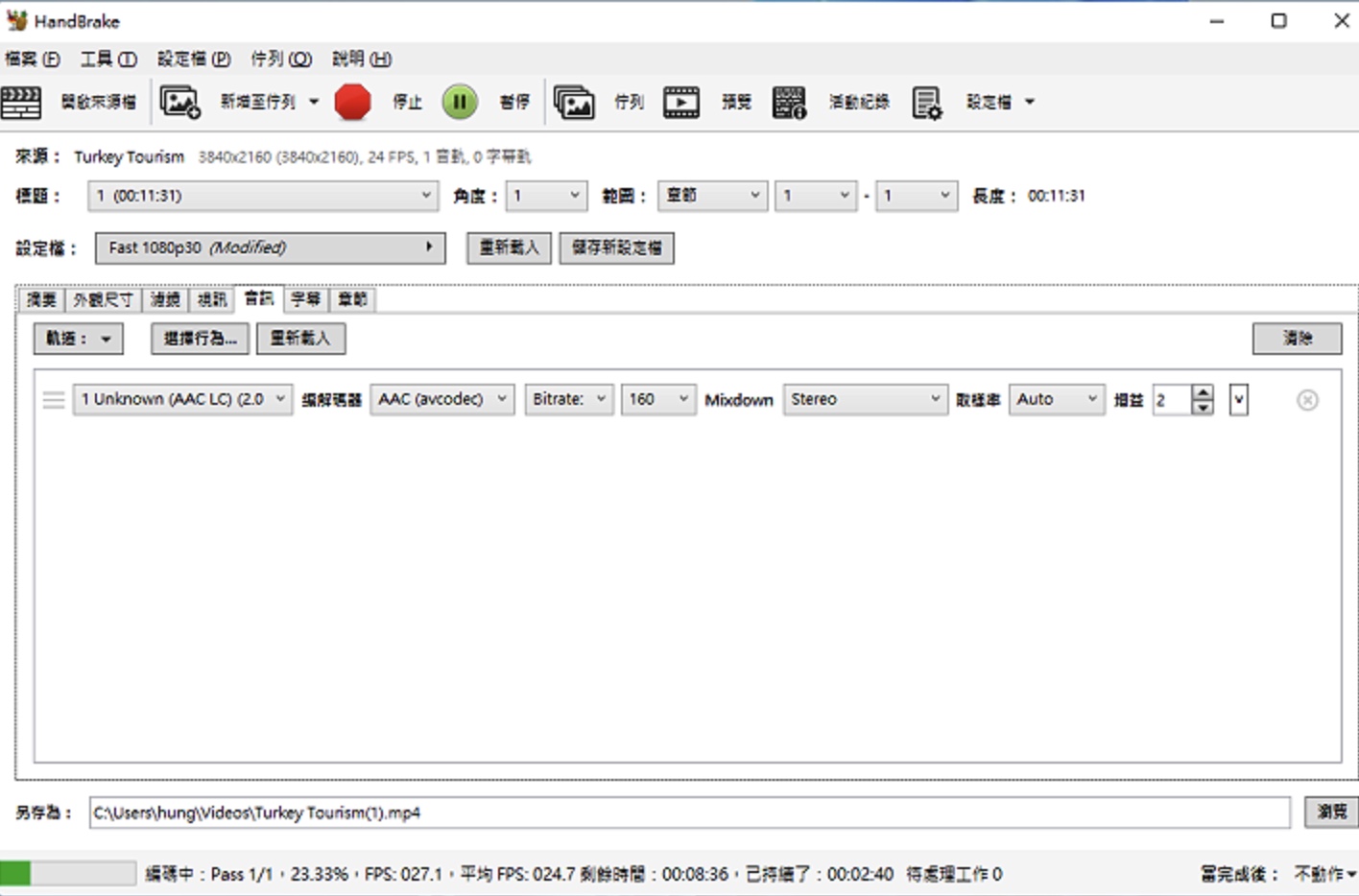The width and height of the screenshot is (1359, 896).
Task: Open the range start chapter dropdown
Action: coord(816,196)
